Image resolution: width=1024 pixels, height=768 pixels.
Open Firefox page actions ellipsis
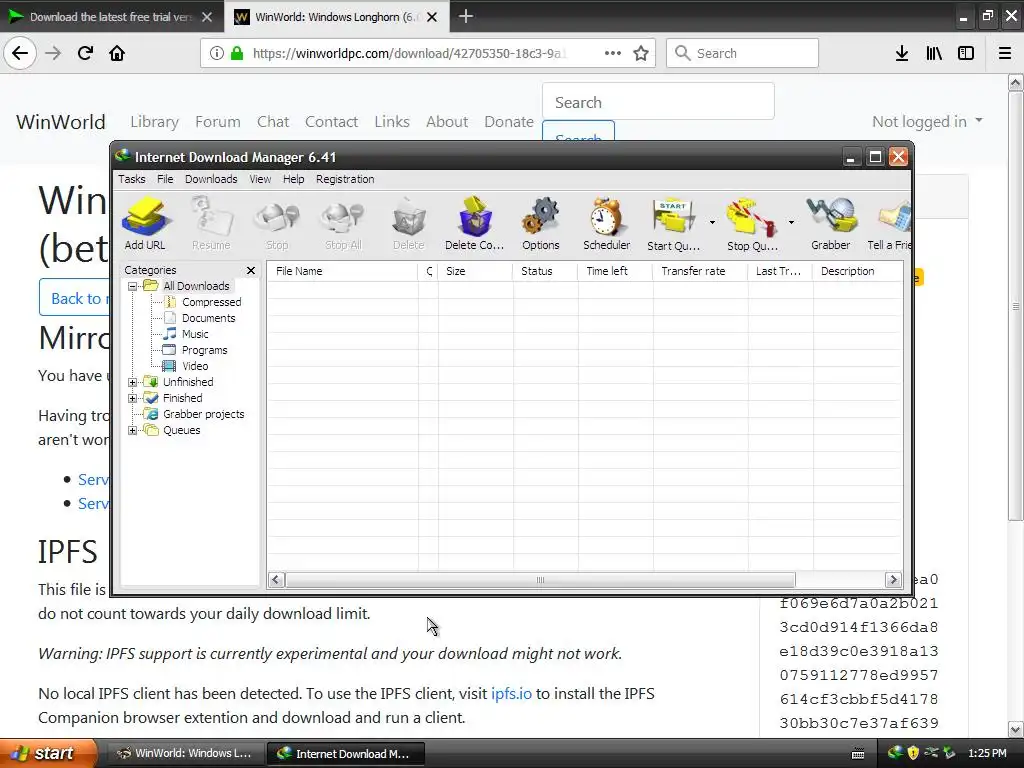tap(613, 53)
